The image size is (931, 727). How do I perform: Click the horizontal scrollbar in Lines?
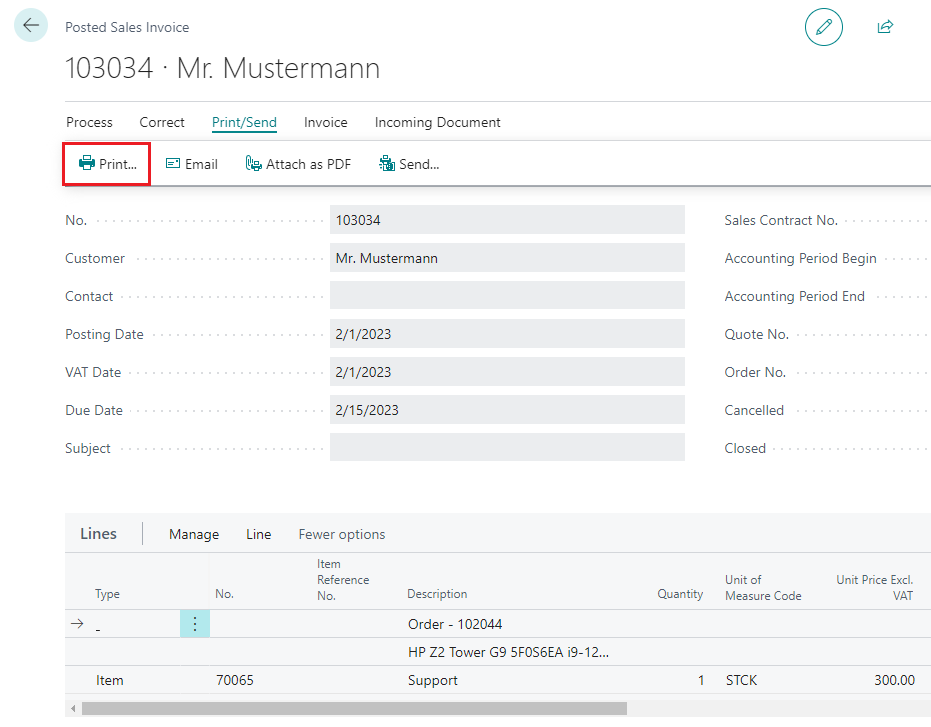tap(354, 709)
